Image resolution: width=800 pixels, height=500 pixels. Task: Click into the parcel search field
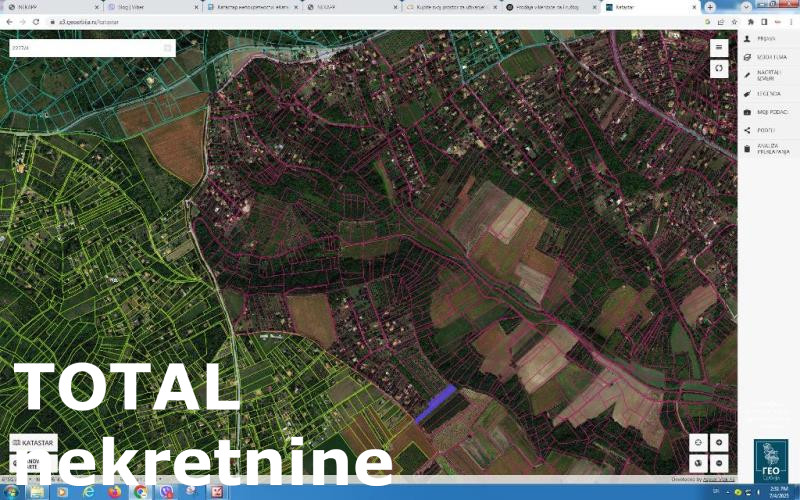(x=92, y=48)
